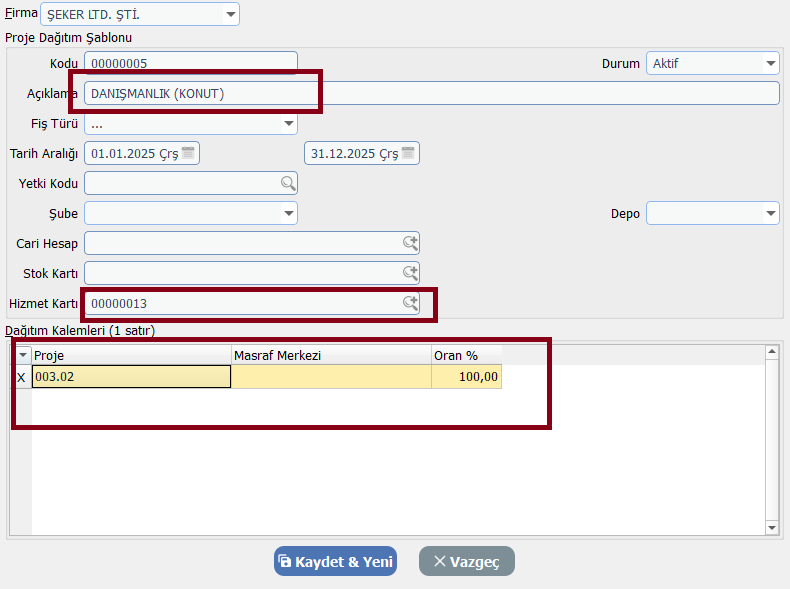Expand the Fiş Türü dropdown

289,124
